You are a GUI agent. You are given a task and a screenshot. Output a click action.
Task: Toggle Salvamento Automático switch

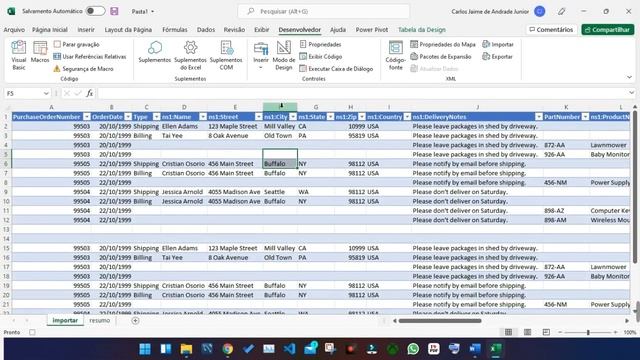tap(95, 11)
